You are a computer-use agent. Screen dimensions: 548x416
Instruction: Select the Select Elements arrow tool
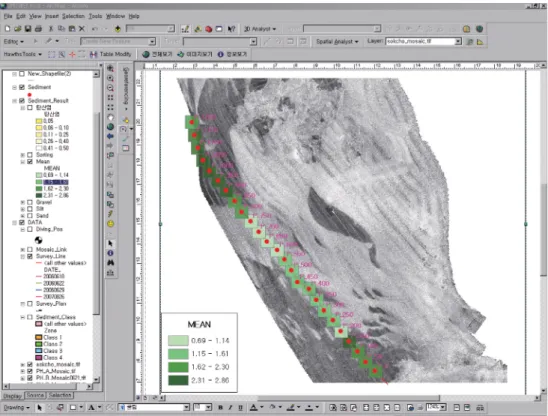[x=110, y=243]
